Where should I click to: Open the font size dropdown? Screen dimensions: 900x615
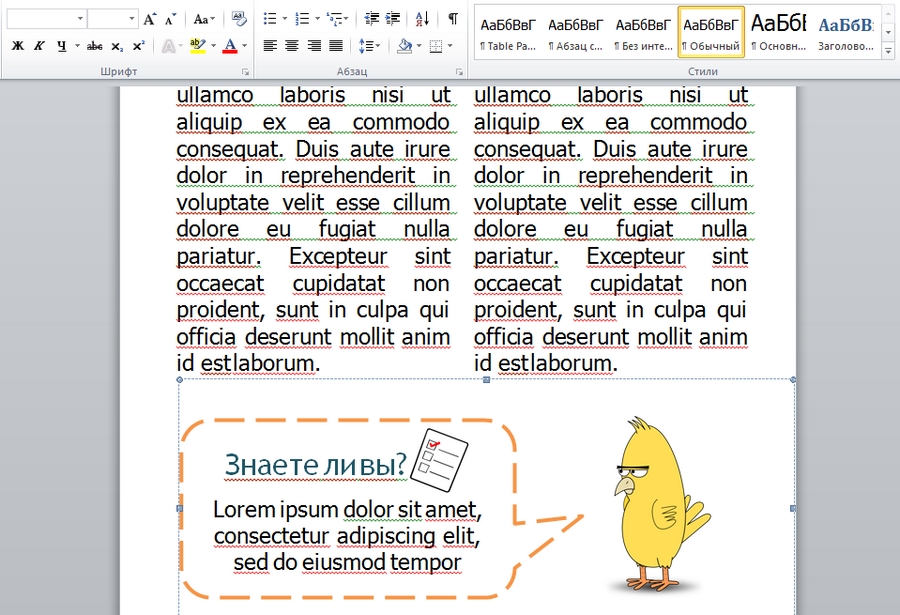click(x=132, y=19)
